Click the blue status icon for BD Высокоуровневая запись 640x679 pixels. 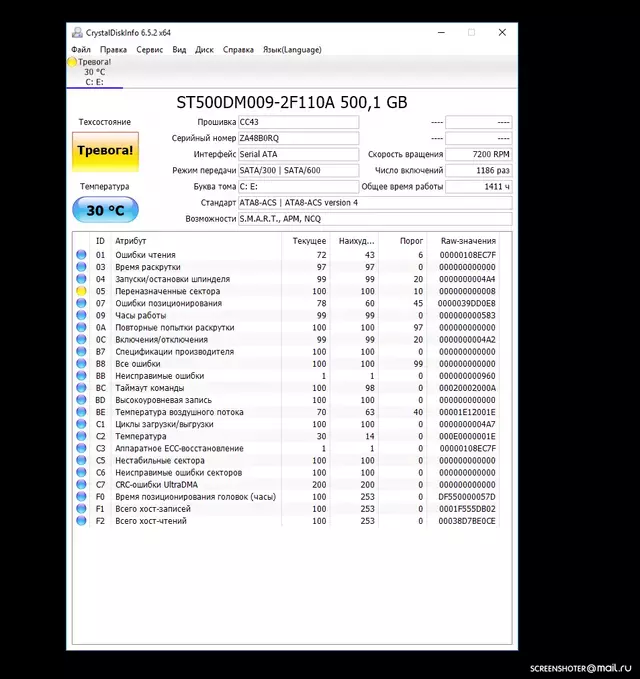(81, 400)
